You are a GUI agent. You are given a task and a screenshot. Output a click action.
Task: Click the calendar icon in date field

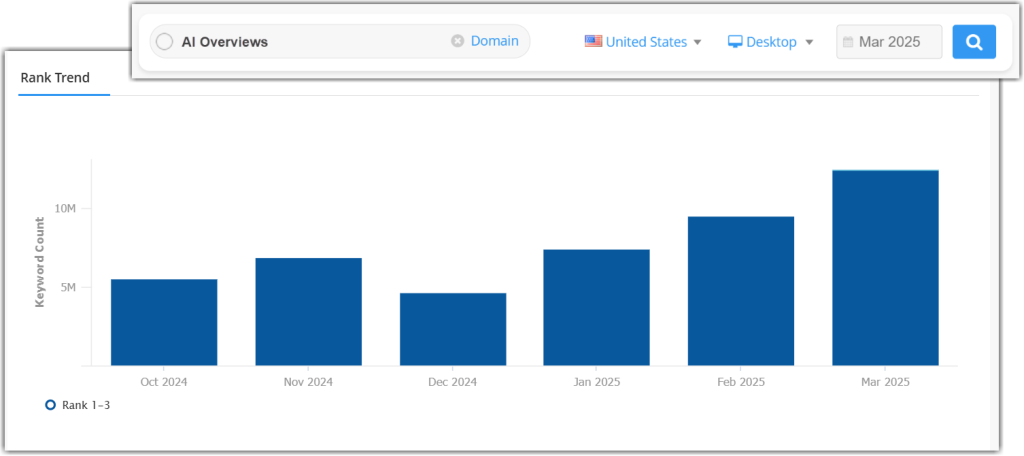(848, 42)
